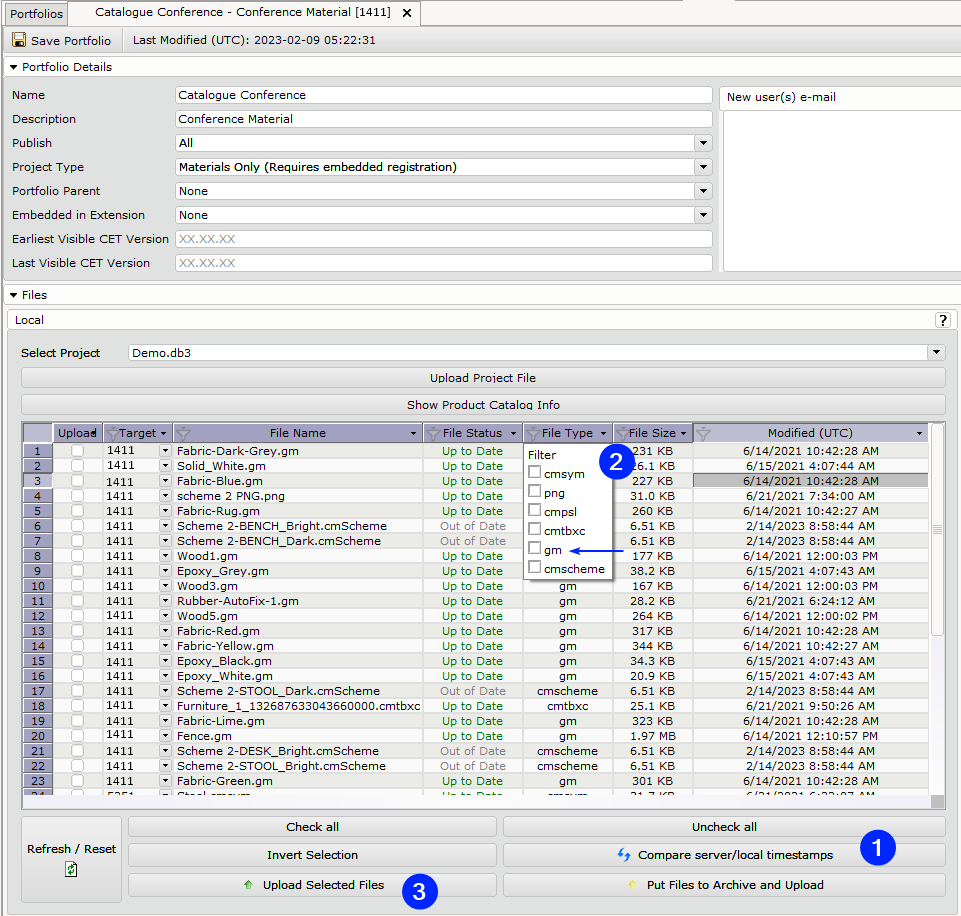Collapse the Files section
This screenshot has width=961, height=916.
click(x=13, y=295)
